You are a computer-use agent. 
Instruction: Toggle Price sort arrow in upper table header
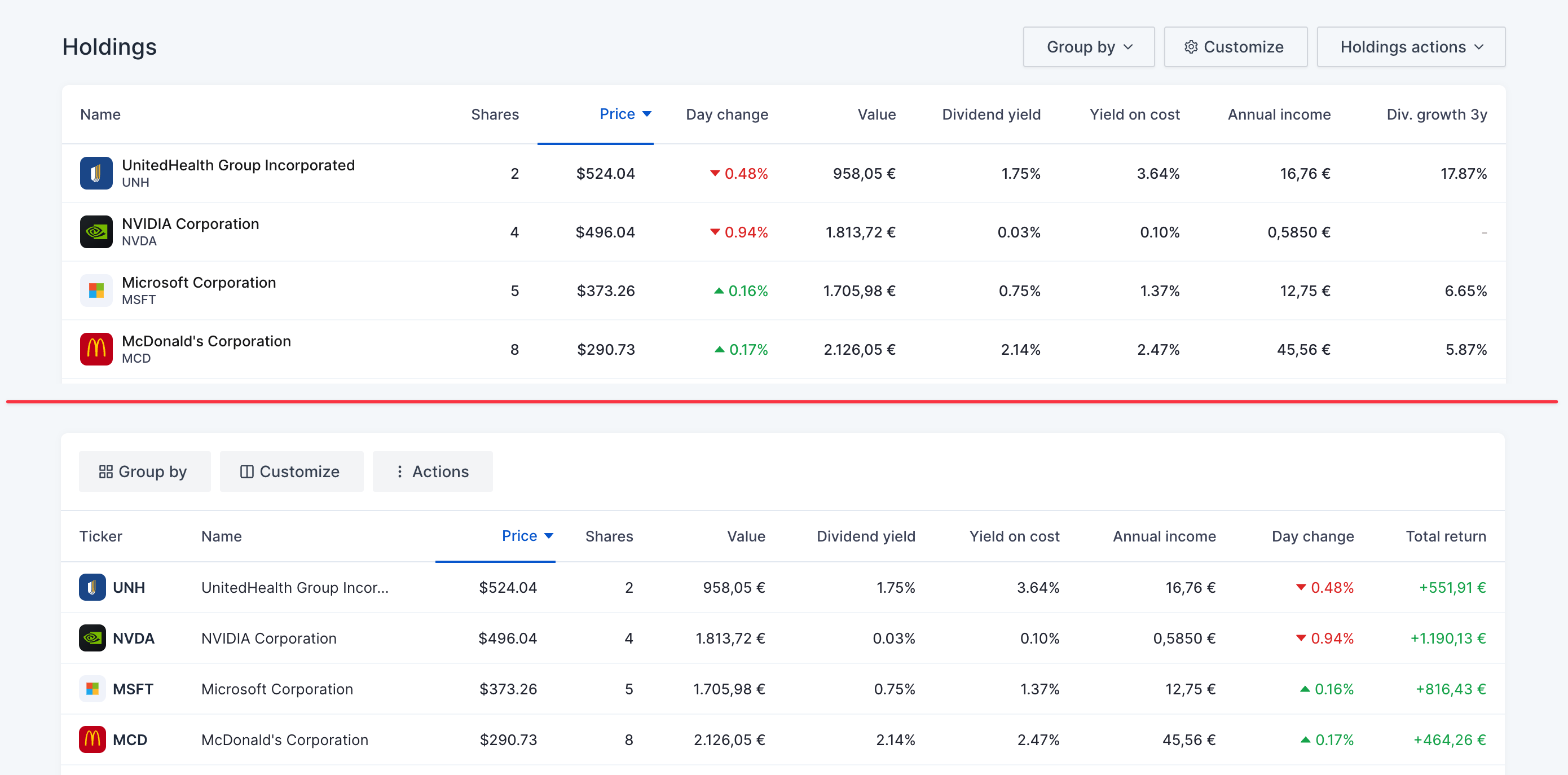point(647,114)
